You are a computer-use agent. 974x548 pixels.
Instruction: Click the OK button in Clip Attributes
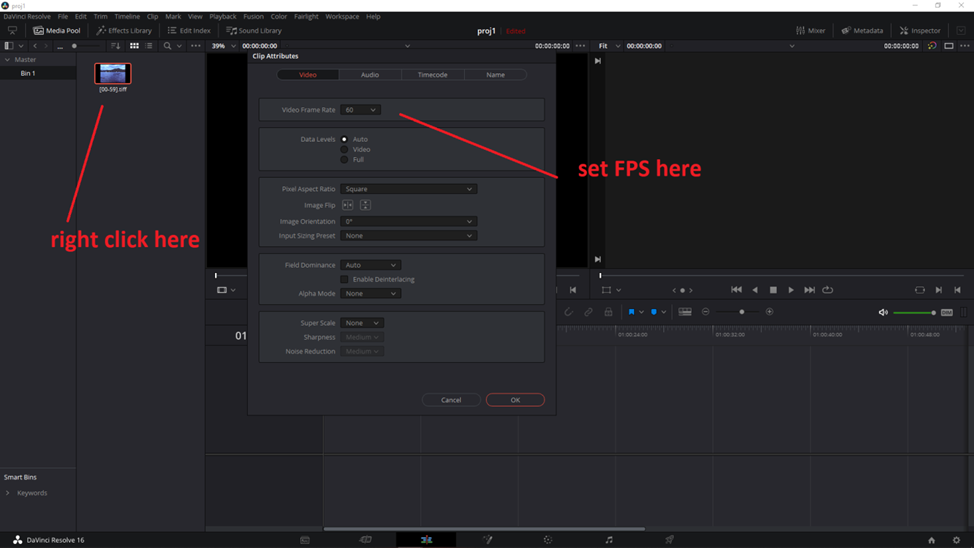click(515, 400)
